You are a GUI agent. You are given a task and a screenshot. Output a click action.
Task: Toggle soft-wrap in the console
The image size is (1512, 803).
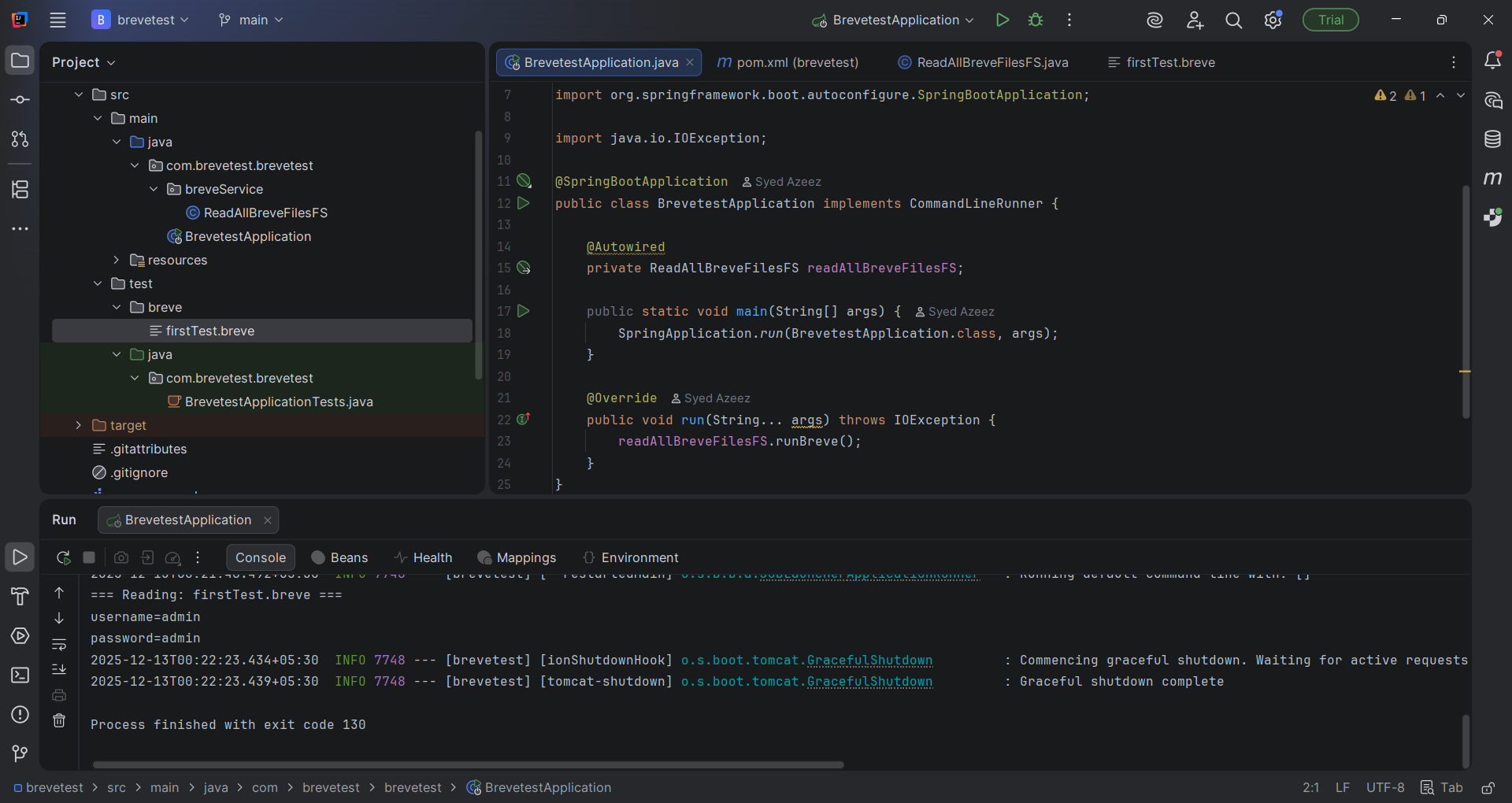point(59,645)
